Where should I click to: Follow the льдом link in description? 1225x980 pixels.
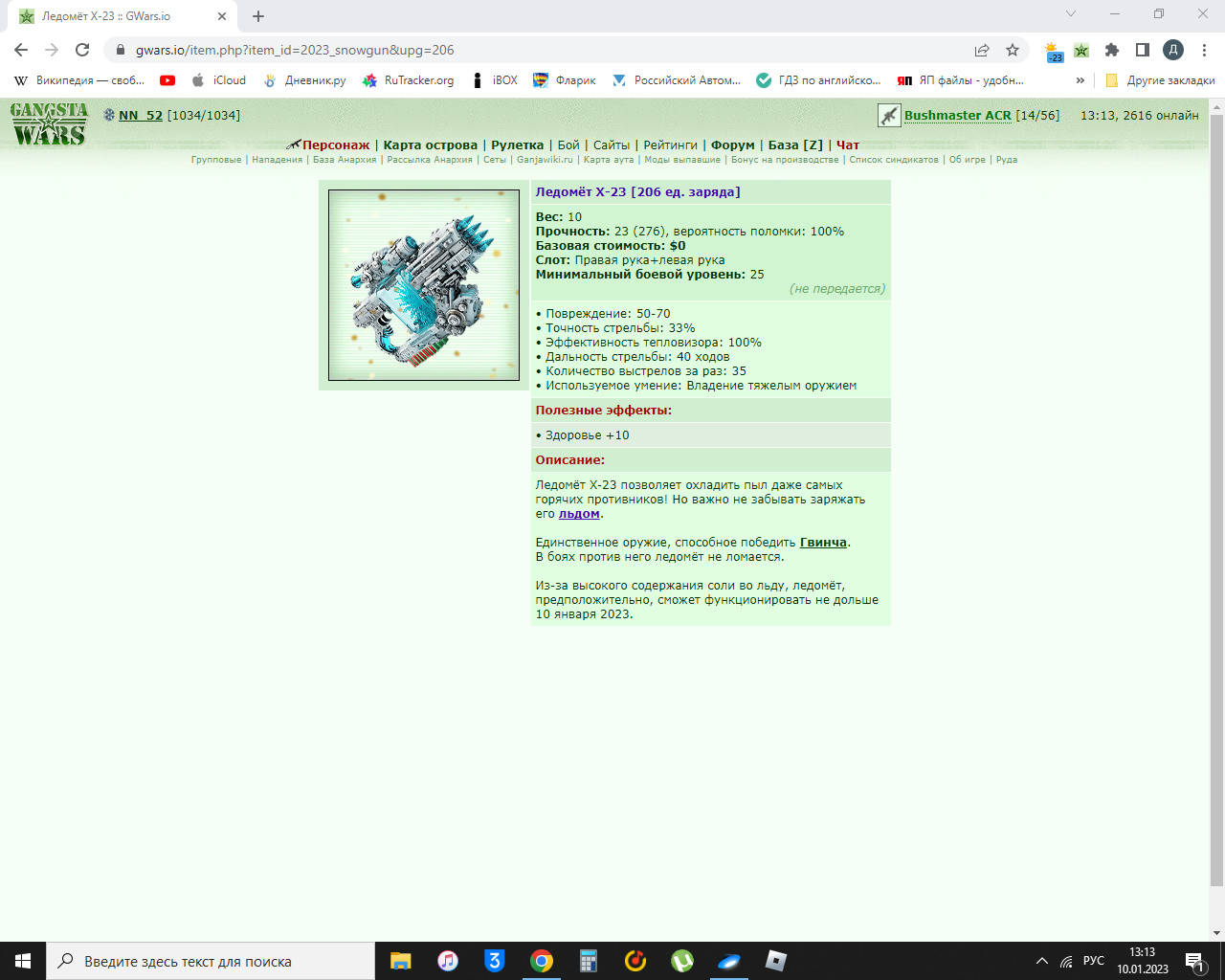[579, 514]
